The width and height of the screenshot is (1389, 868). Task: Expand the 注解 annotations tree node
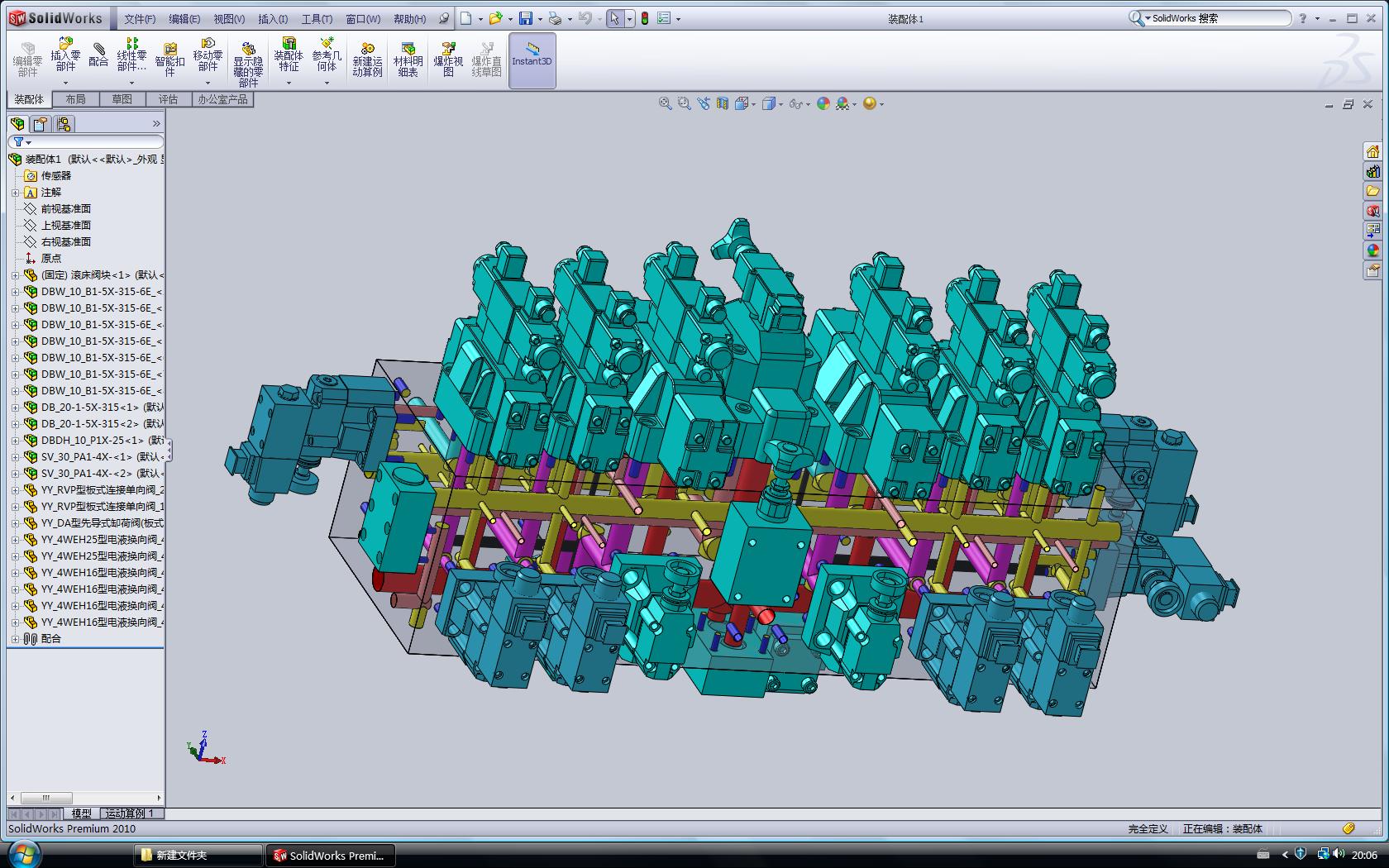tap(15, 192)
